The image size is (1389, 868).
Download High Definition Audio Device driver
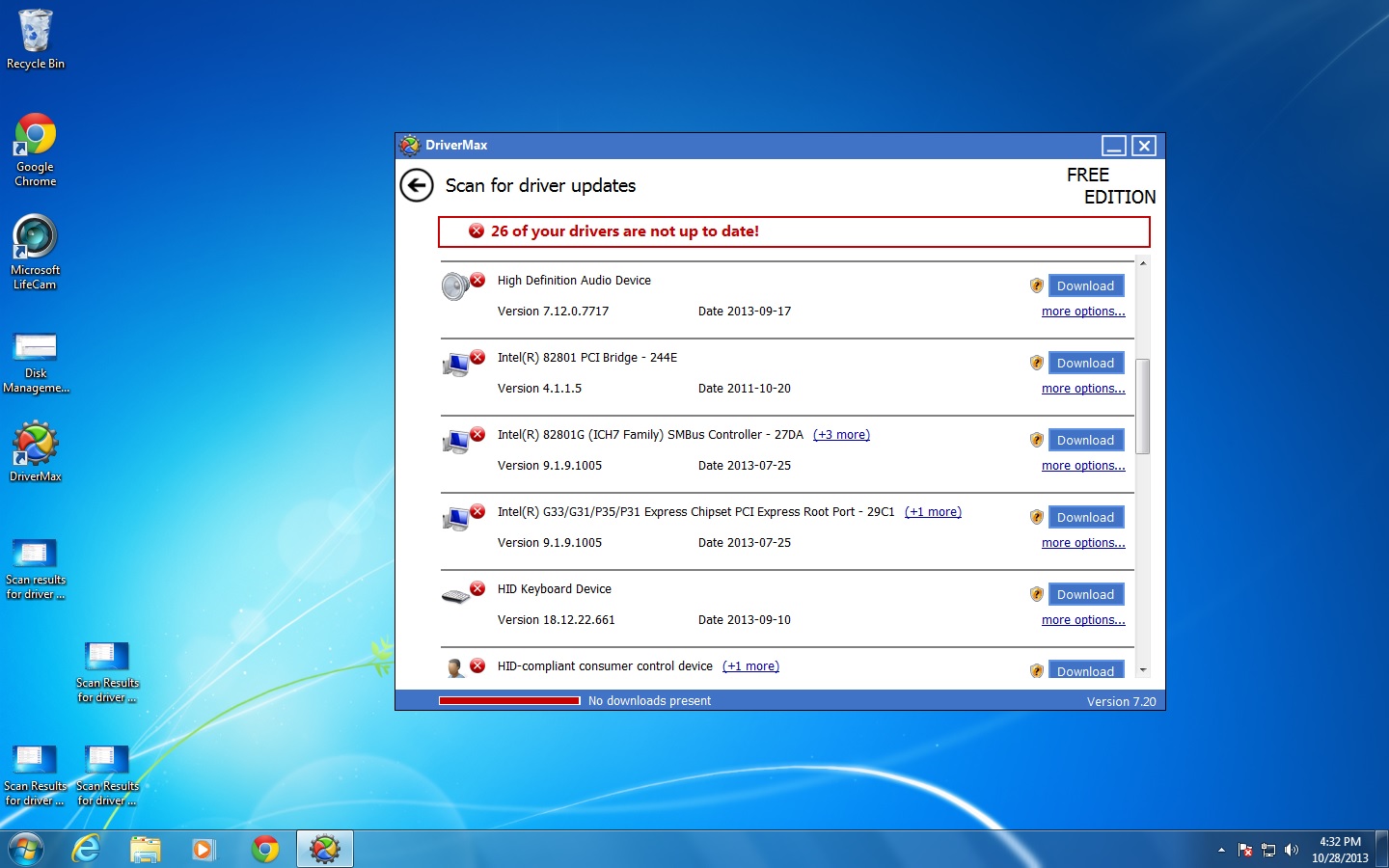pyautogui.click(x=1086, y=285)
